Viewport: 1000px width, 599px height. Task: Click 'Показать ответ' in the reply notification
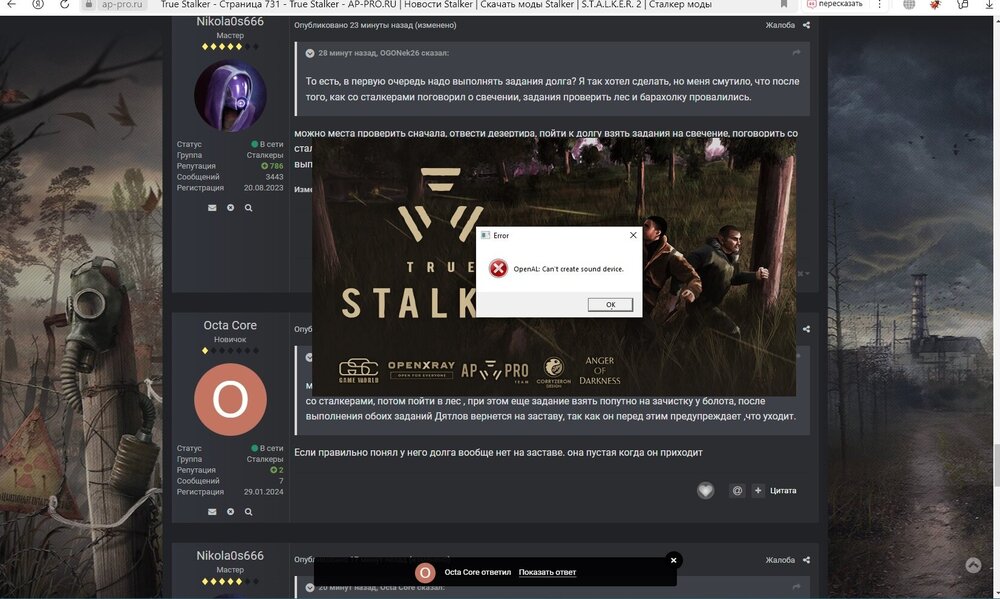click(547, 572)
